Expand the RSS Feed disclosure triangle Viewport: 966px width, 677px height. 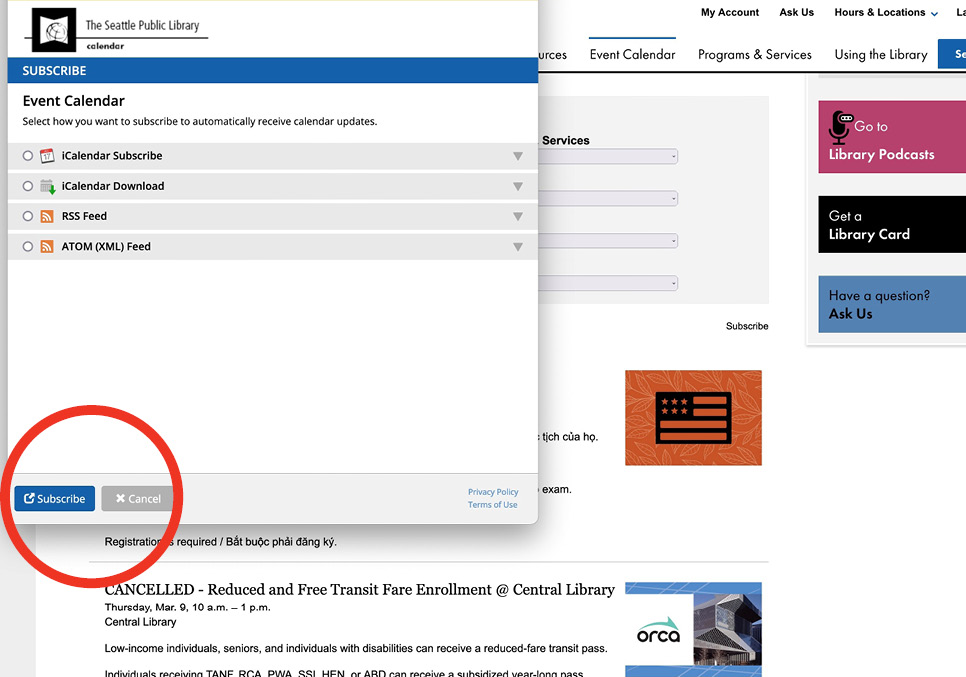[518, 215]
